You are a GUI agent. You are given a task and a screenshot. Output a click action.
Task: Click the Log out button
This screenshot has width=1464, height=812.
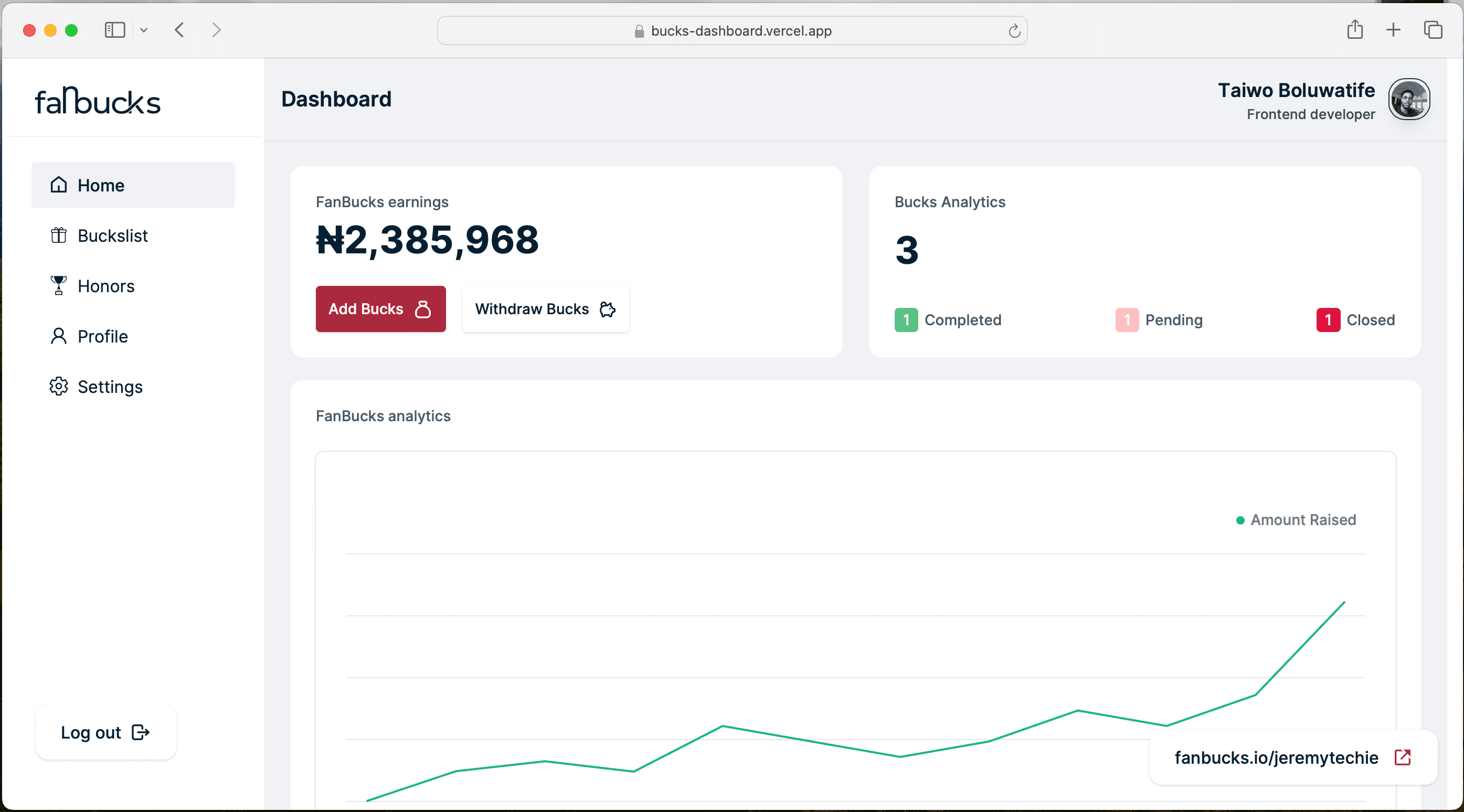(105, 732)
